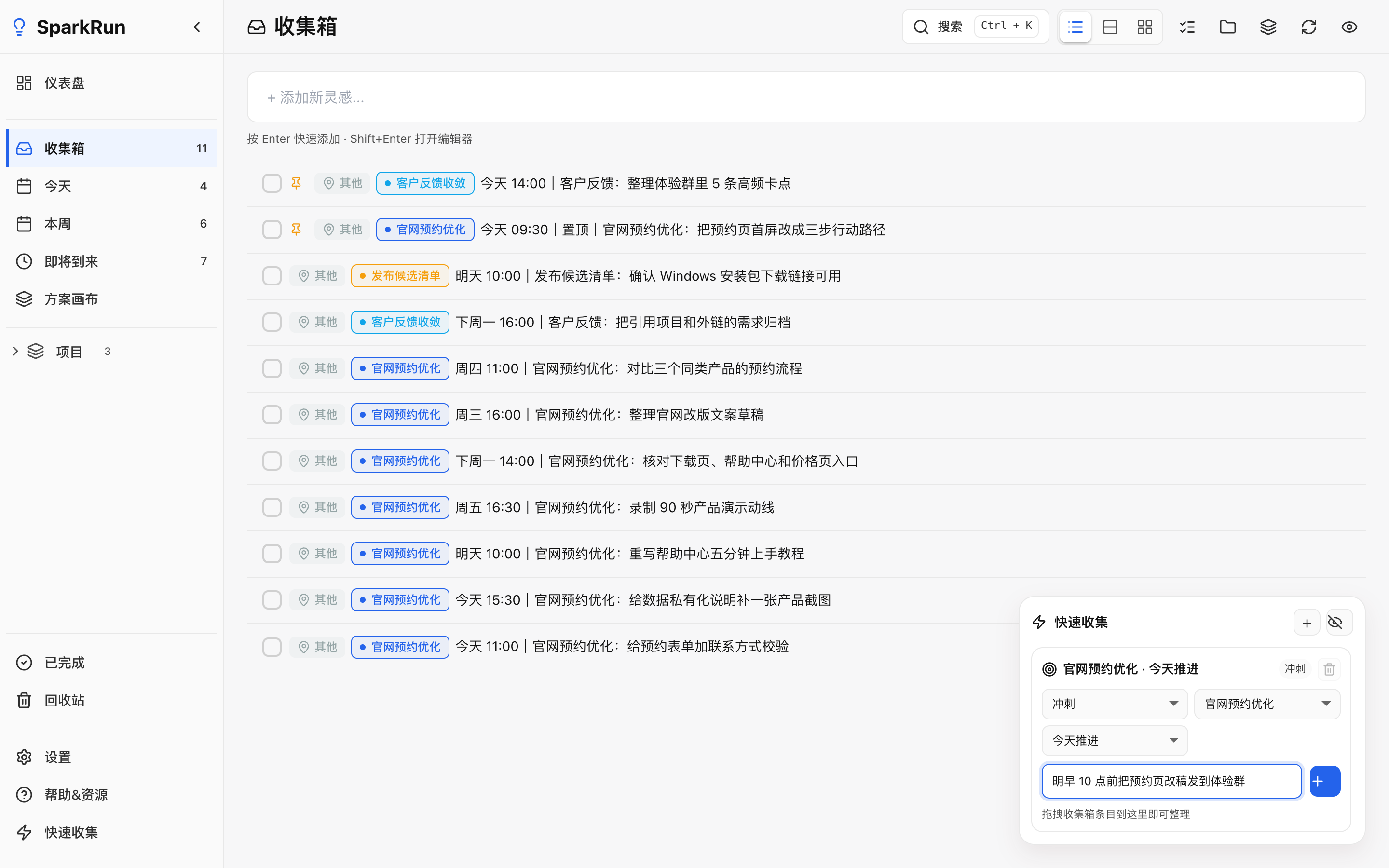Click the 快速收集 panel lightning icon
The width and height of the screenshot is (1389, 868).
pyautogui.click(x=1039, y=622)
